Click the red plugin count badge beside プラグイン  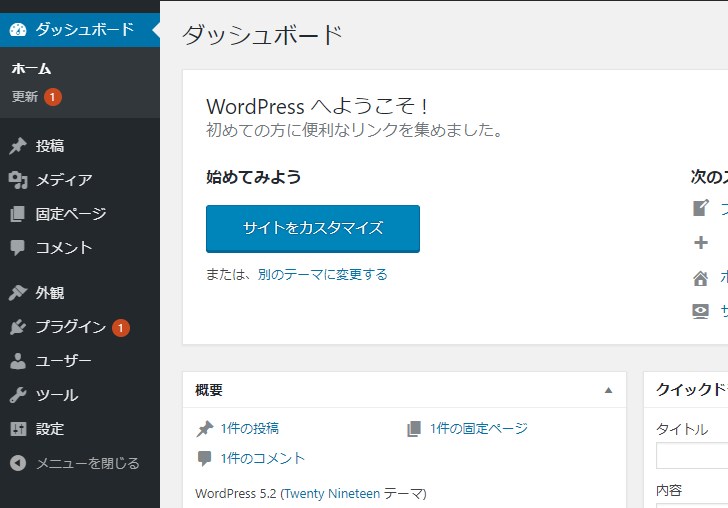121,328
